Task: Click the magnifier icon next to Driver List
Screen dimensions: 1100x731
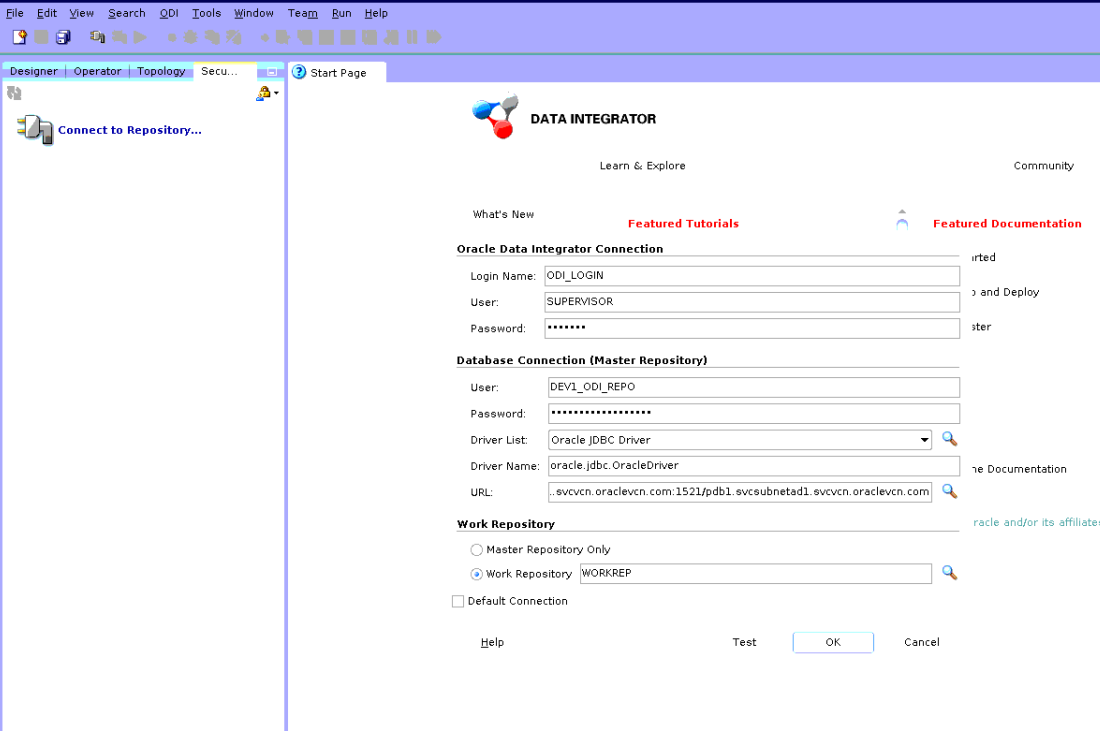Action: coord(949,439)
